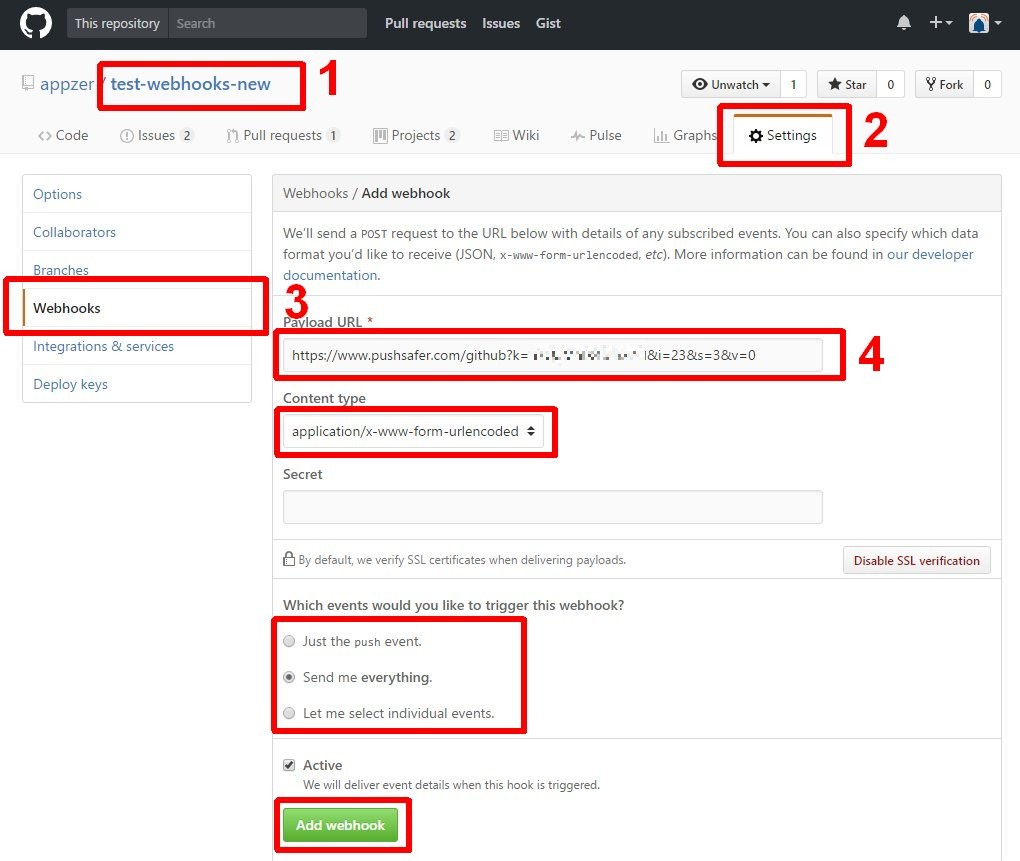Open Pull requests in the top navigation
Viewport: 1020px width, 861px height.
point(425,23)
